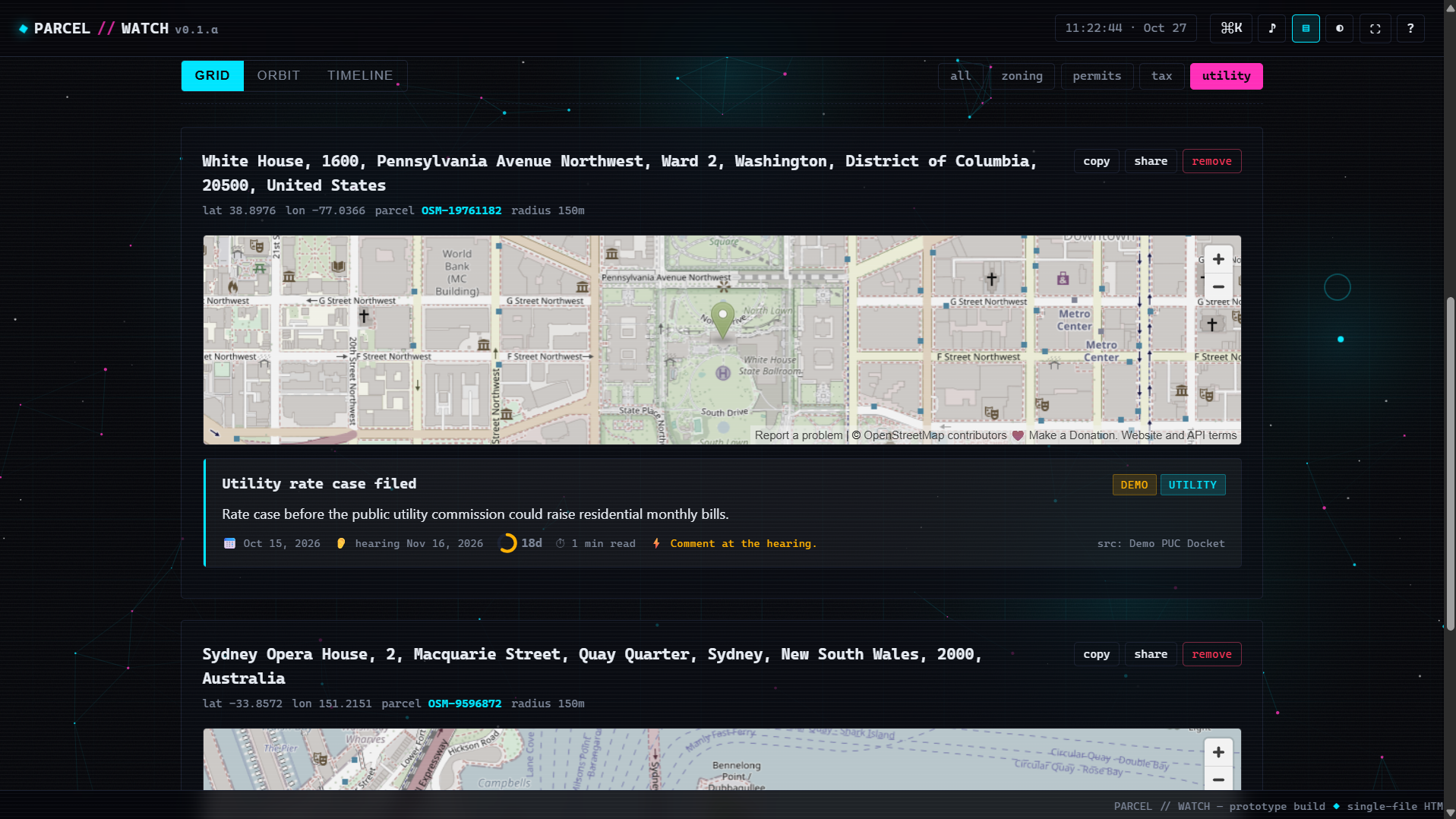Open 'Make a Donation' link on map
The height and width of the screenshot is (819, 1456).
point(1072,435)
